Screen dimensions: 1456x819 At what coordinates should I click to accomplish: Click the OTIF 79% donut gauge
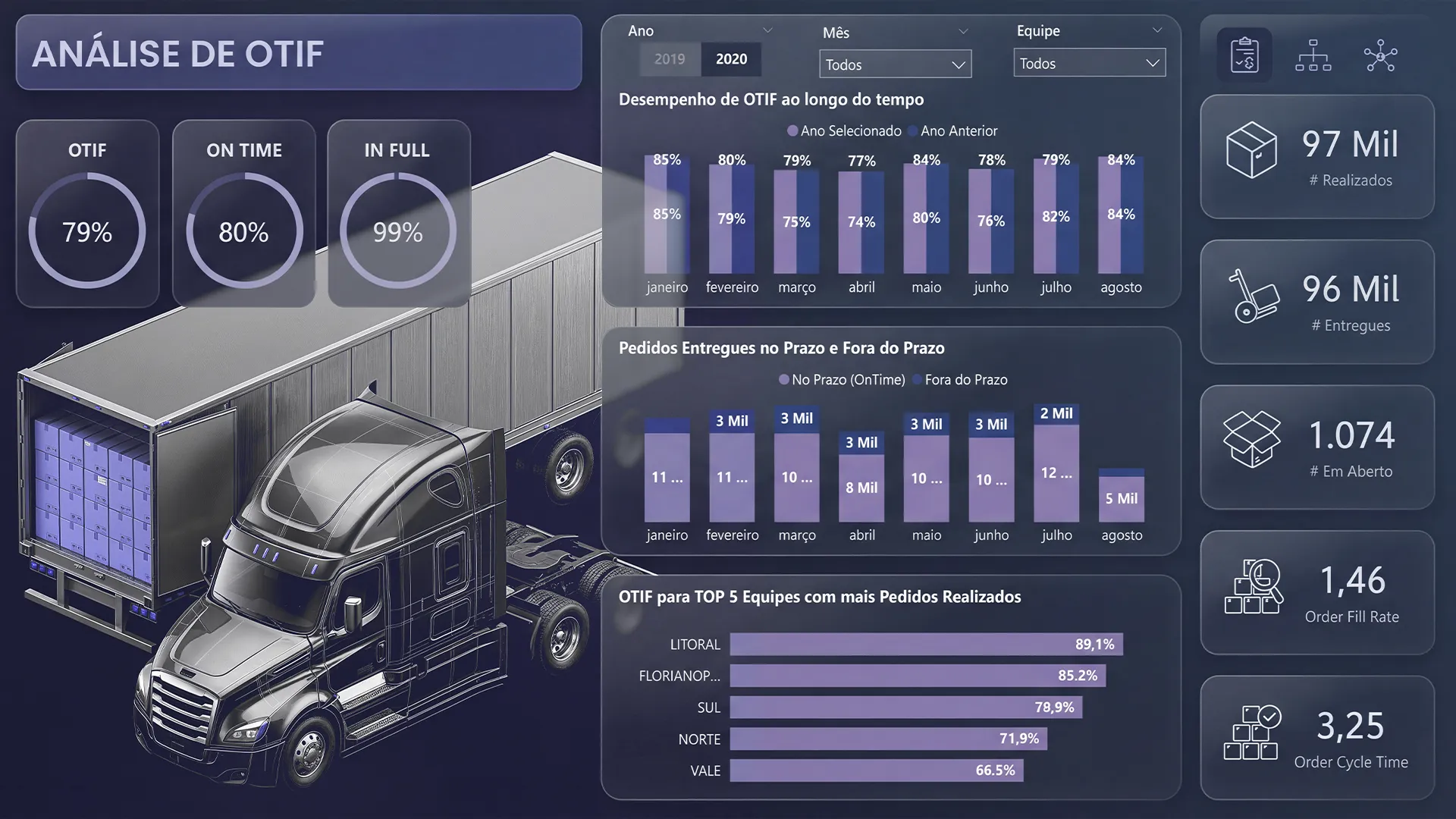(x=87, y=231)
